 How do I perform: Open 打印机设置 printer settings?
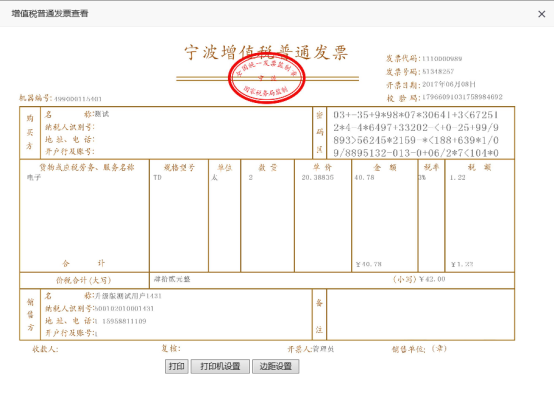tap(220, 366)
